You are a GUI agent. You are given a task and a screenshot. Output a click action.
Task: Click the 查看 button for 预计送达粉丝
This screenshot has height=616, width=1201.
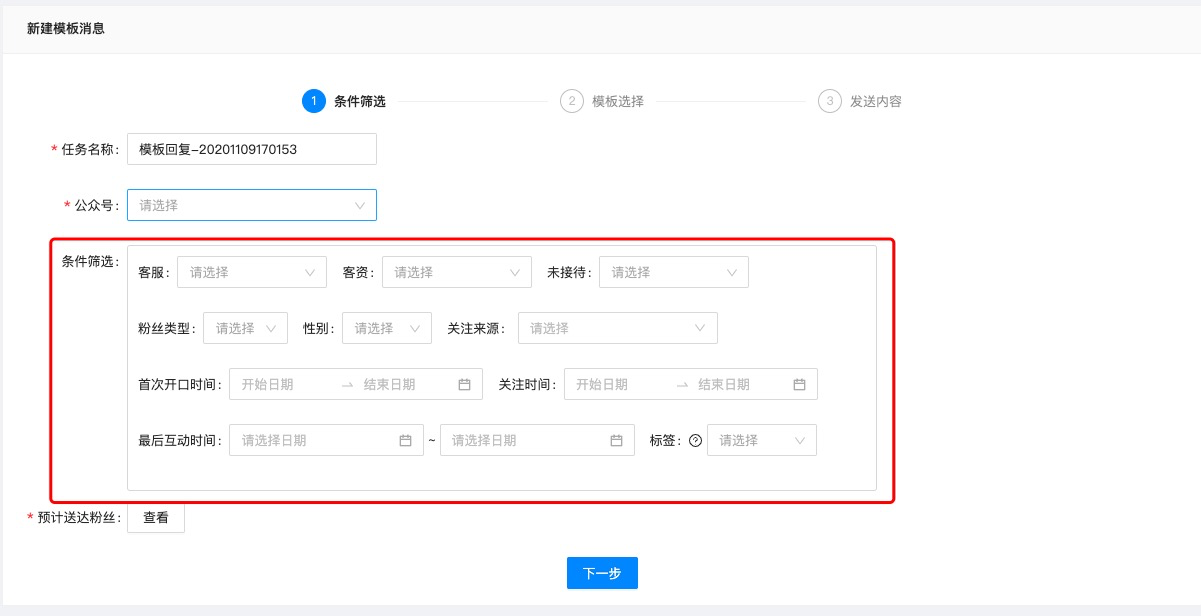click(x=155, y=517)
